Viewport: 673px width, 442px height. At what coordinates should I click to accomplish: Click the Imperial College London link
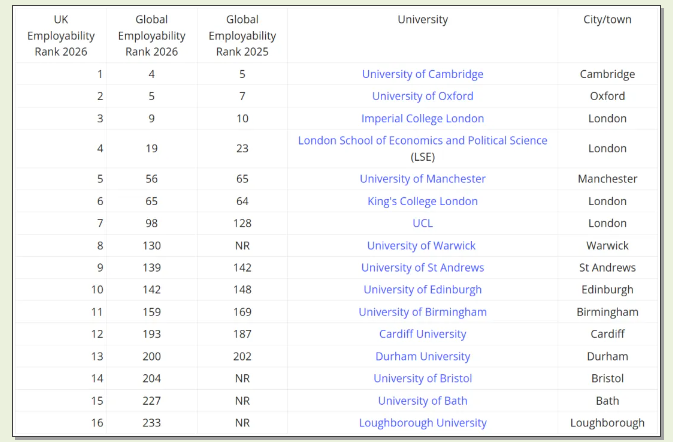click(422, 119)
